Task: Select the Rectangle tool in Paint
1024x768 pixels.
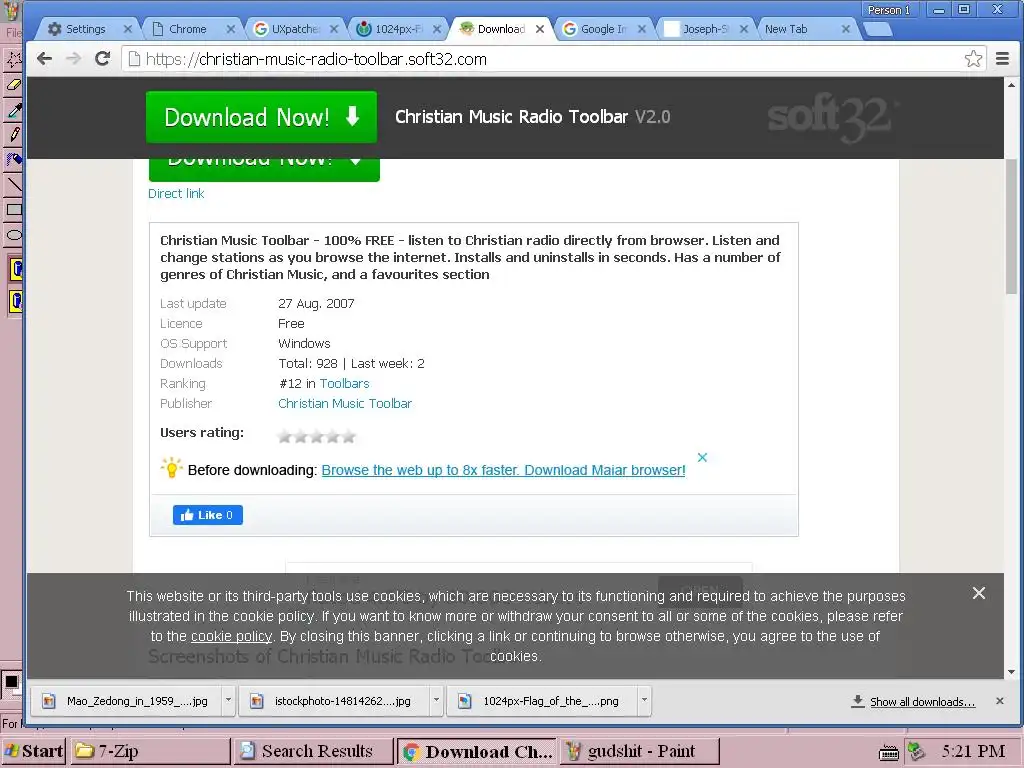Action: [13, 210]
